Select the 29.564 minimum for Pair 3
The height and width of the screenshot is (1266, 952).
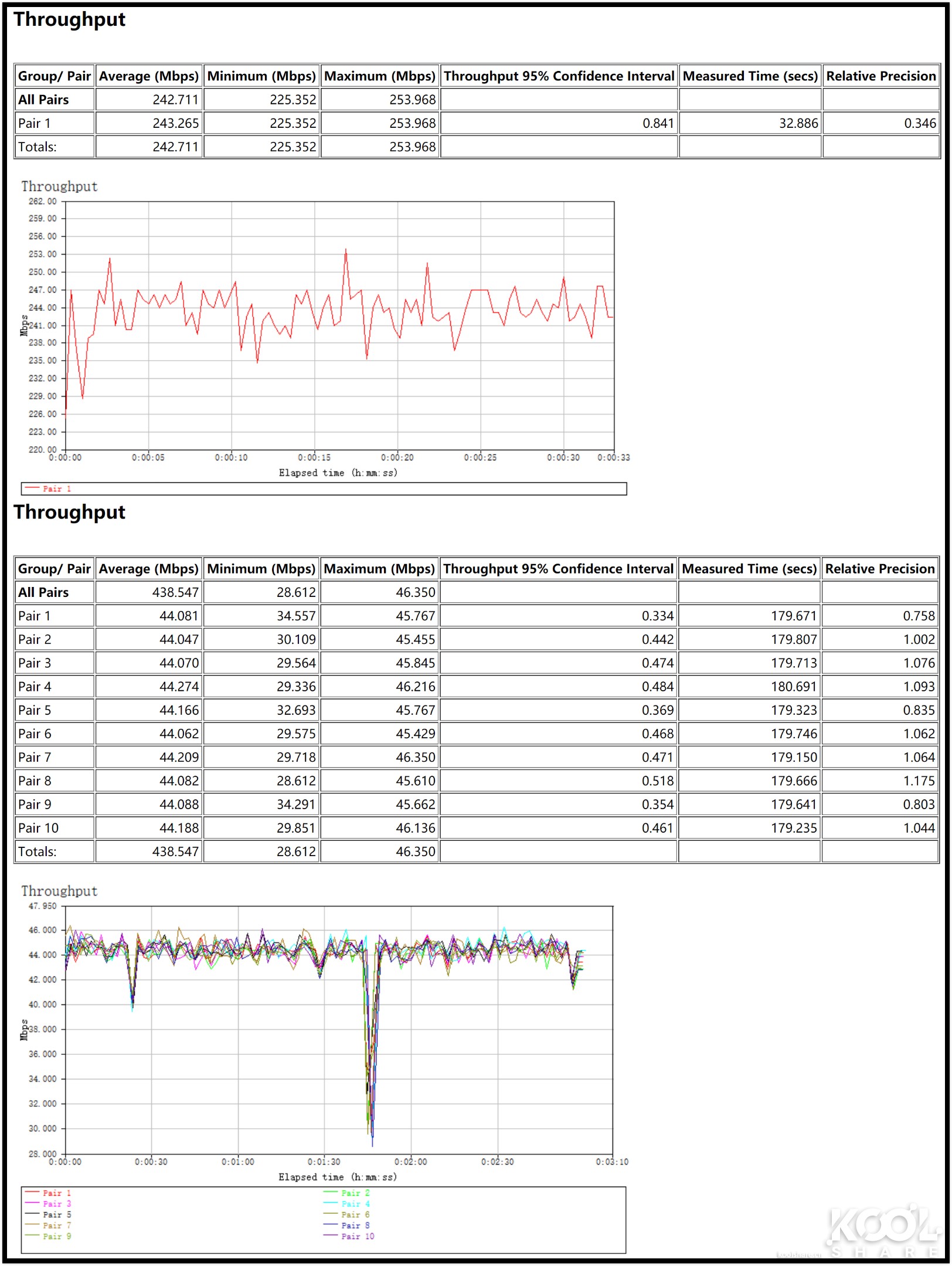click(x=296, y=663)
